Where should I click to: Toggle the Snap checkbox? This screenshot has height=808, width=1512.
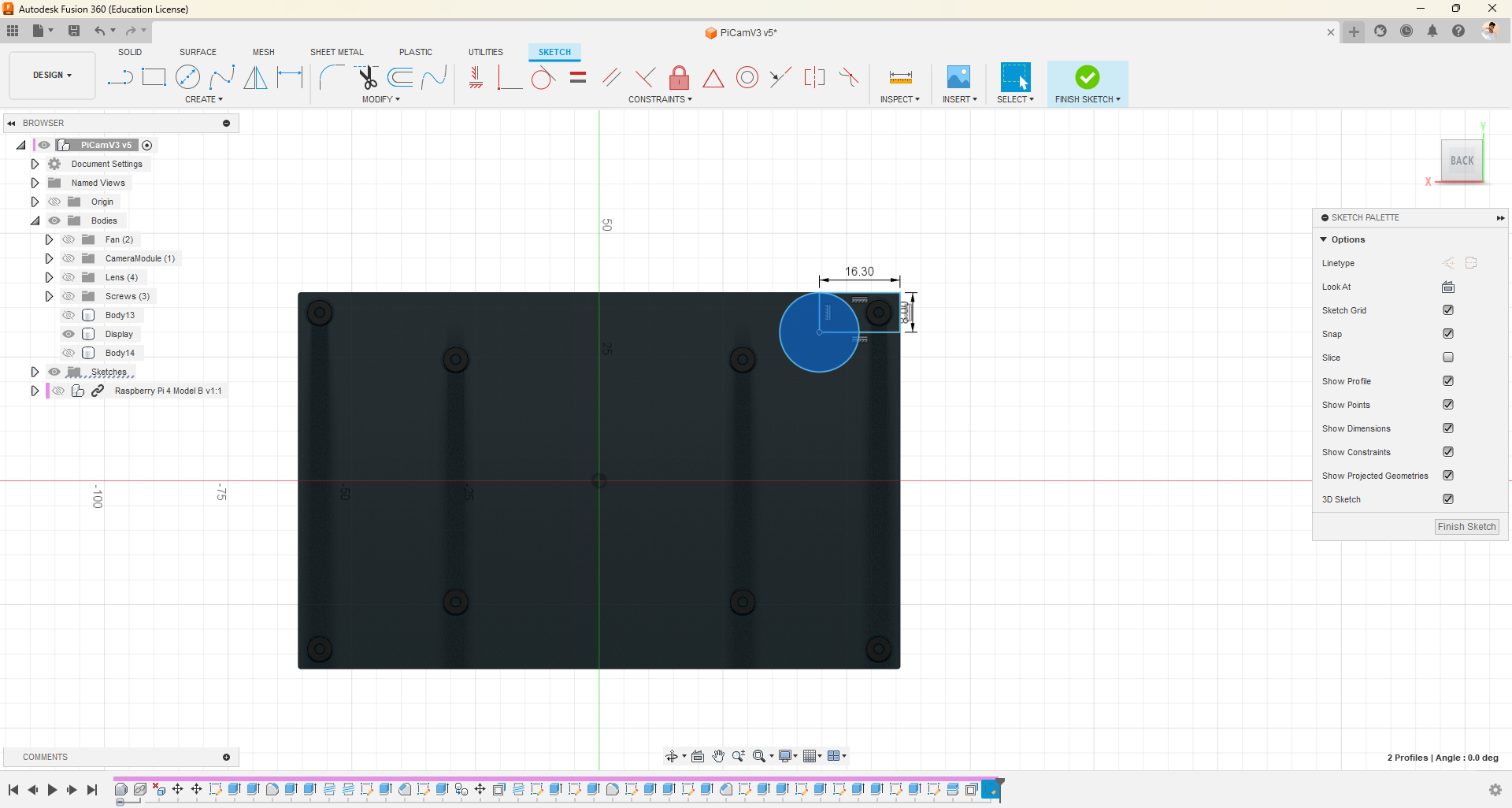(1448, 334)
